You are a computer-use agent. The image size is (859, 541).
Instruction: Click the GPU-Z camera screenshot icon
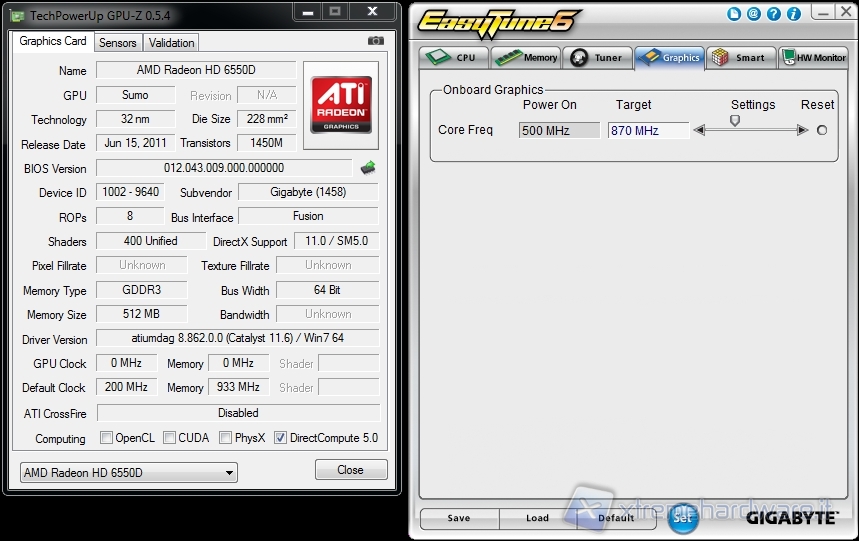click(376, 41)
